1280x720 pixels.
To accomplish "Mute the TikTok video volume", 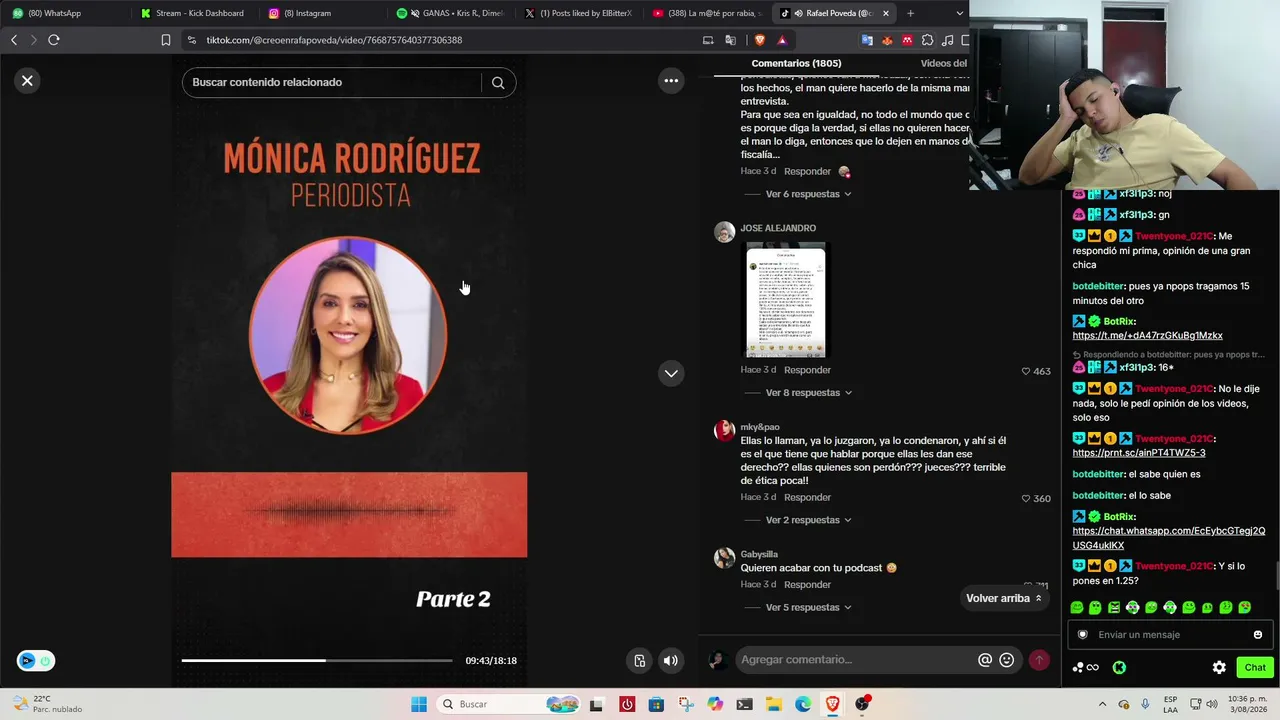I will (671, 660).
